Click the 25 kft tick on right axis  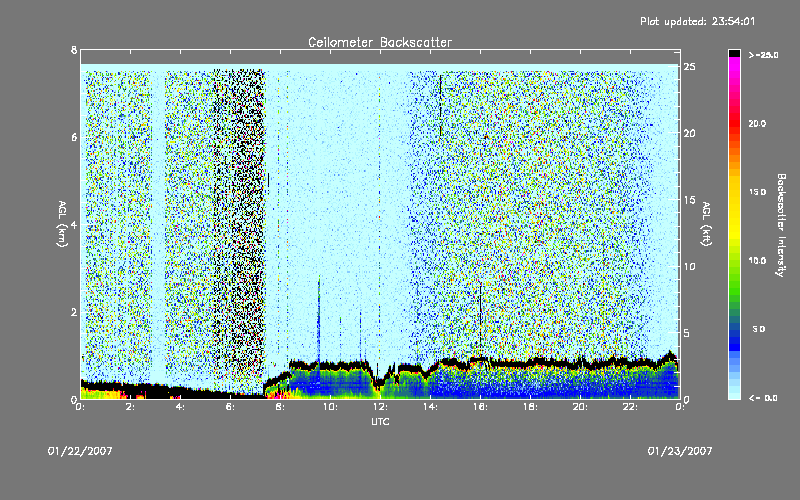click(690, 67)
